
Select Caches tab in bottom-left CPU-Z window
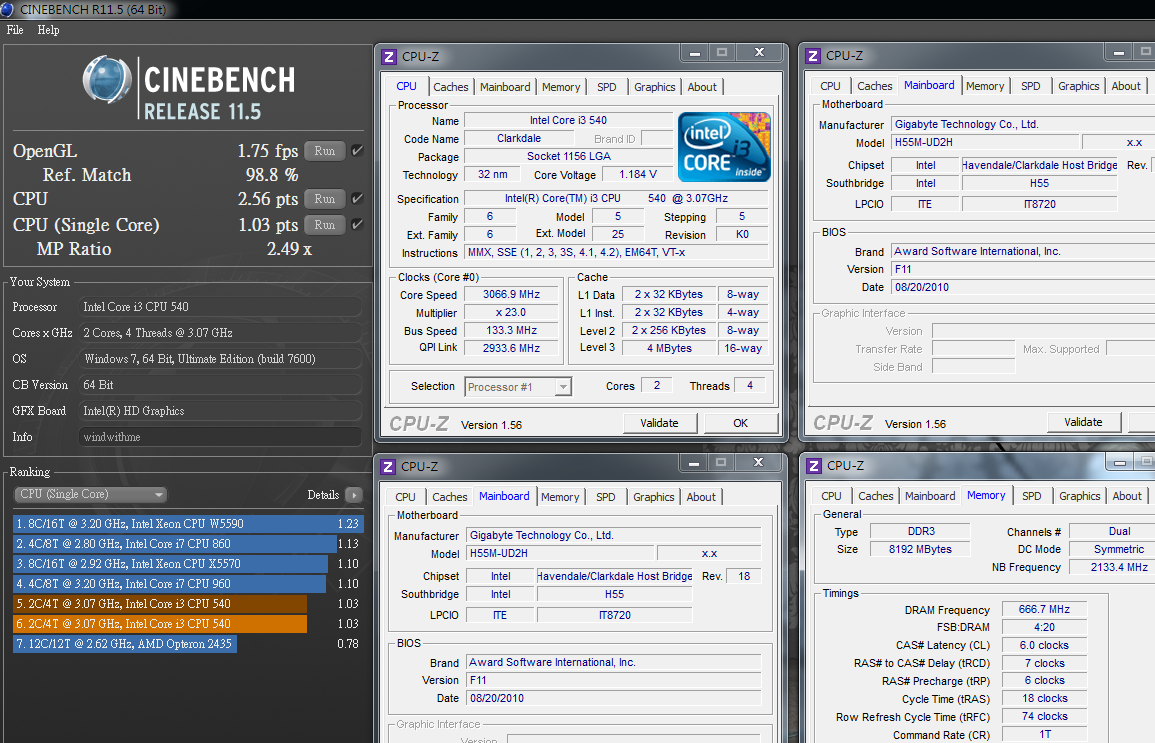point(449,497)
